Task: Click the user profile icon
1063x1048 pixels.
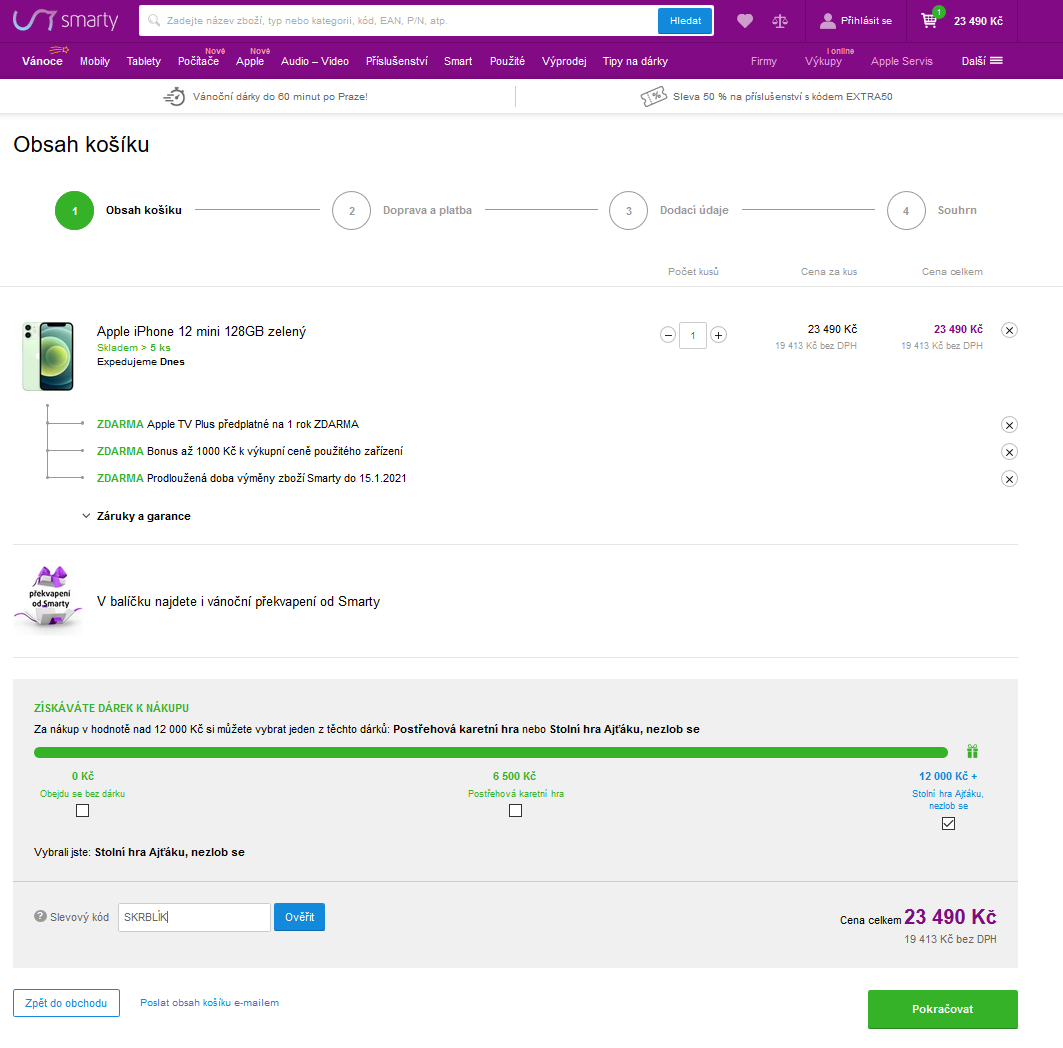Action: 827,21
